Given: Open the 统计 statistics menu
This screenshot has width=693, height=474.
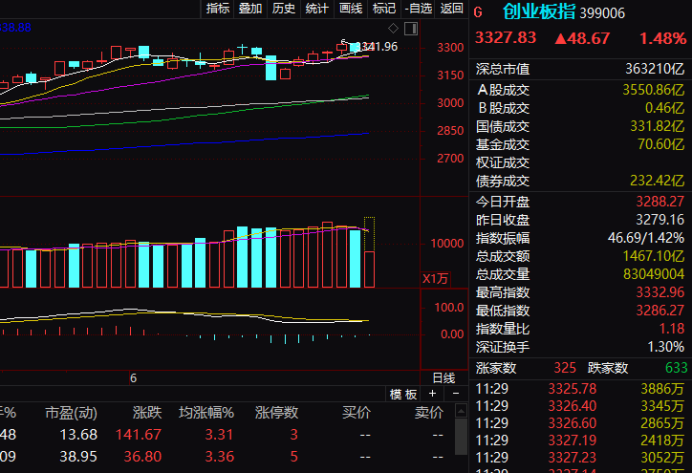Looking at the screenshot, I should click(x=317, y=8).
